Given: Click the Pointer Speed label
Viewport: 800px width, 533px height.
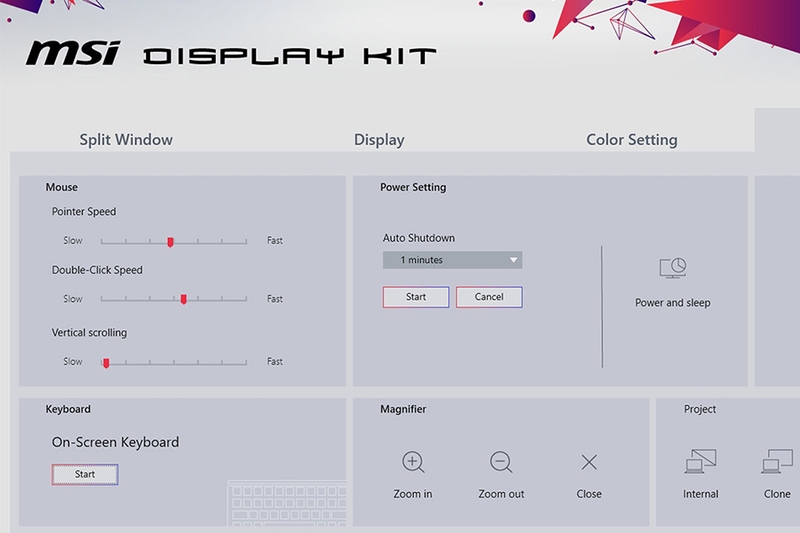Looking at the screenshot, I should [84, 212].
